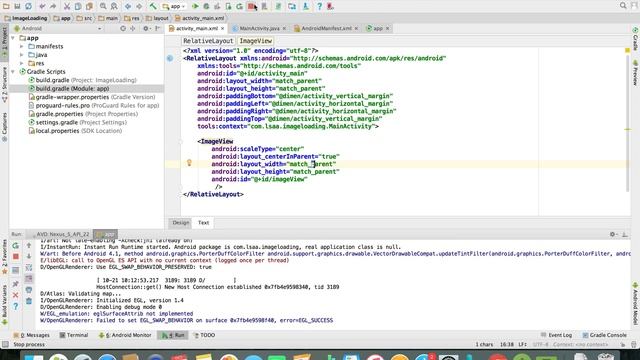Rerun app using green run-panel icon

[16, 246]
